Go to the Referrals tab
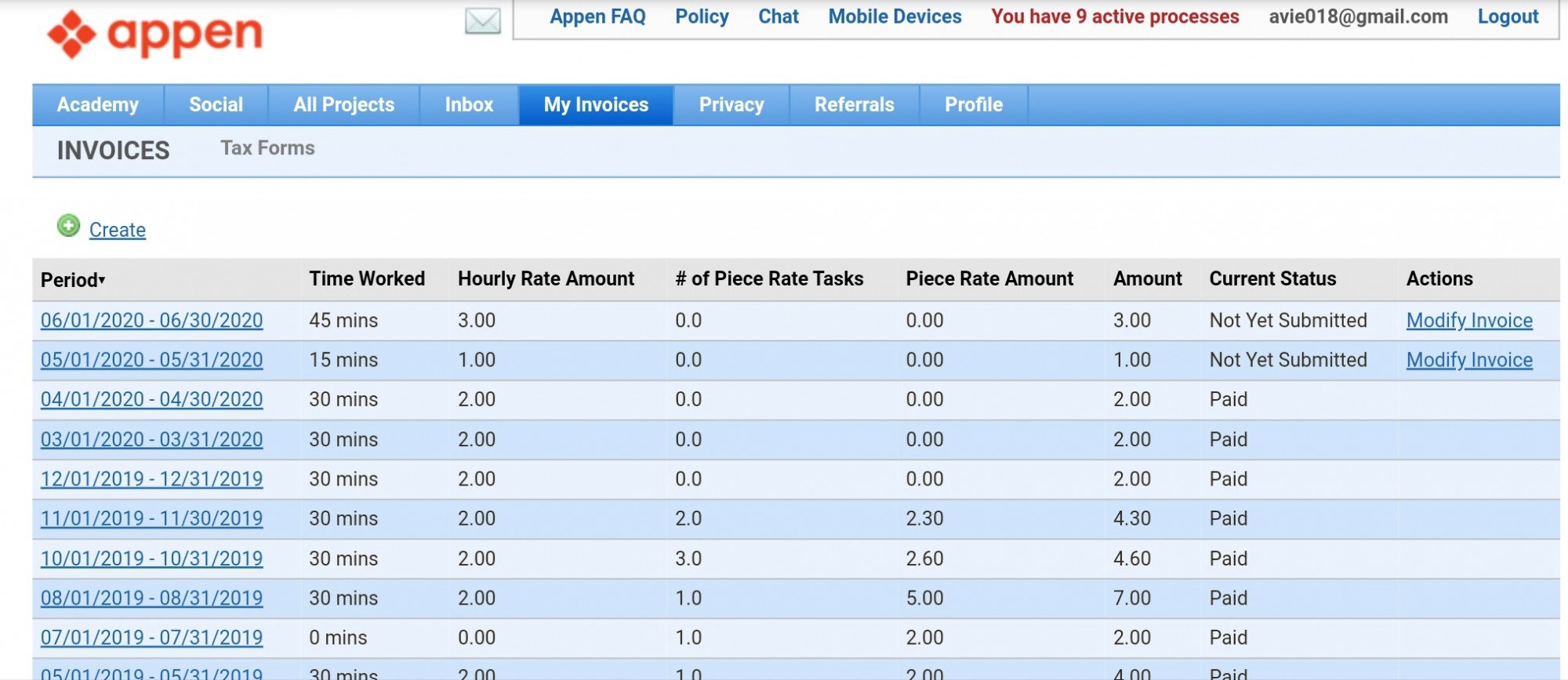This screenshot has height=680, width=1568. tap(855, 104)
